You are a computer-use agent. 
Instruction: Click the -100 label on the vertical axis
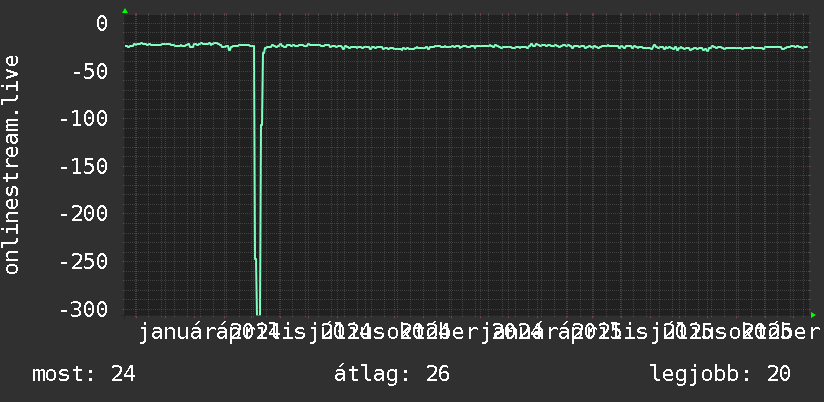[x=84, y=119]
